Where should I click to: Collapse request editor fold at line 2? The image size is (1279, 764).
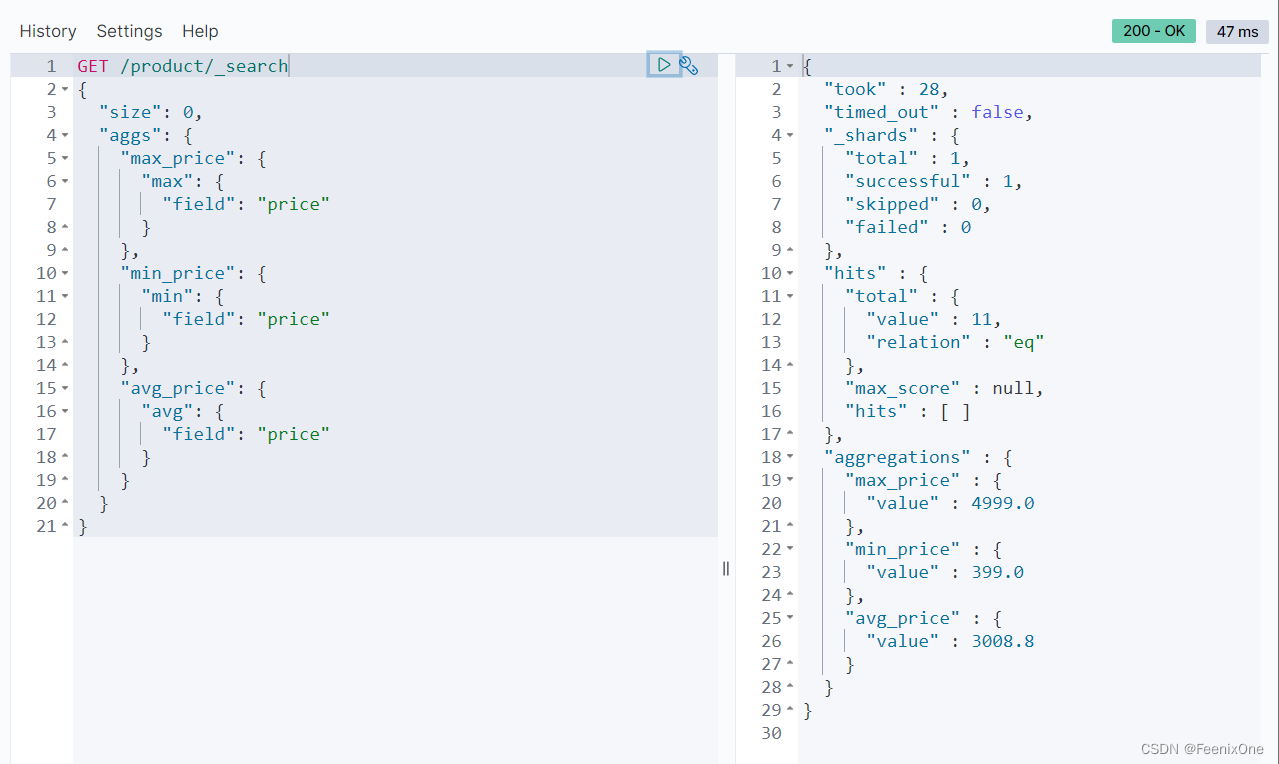point(65,90)
